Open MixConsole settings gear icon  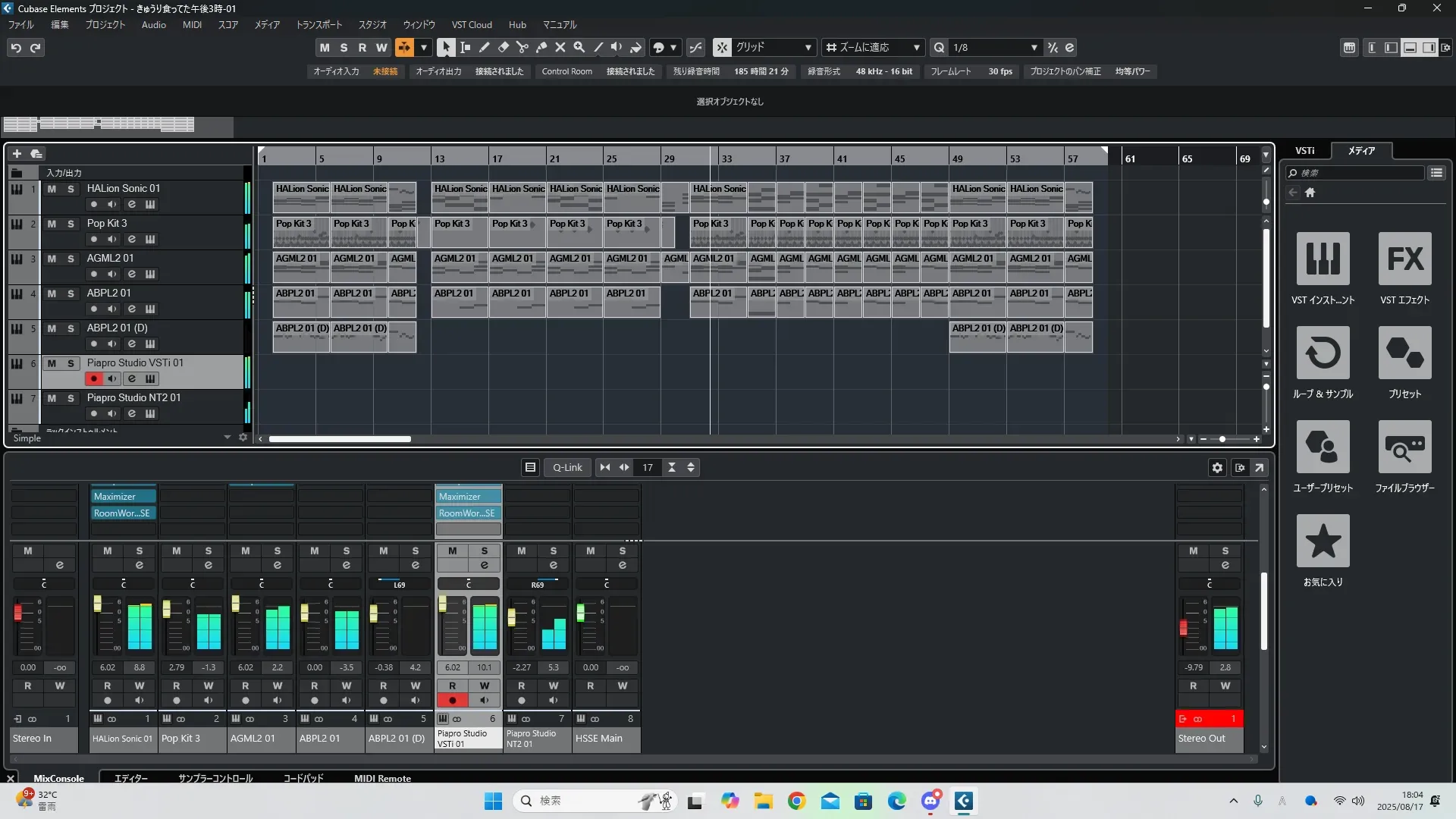(x=1217, y=468)
